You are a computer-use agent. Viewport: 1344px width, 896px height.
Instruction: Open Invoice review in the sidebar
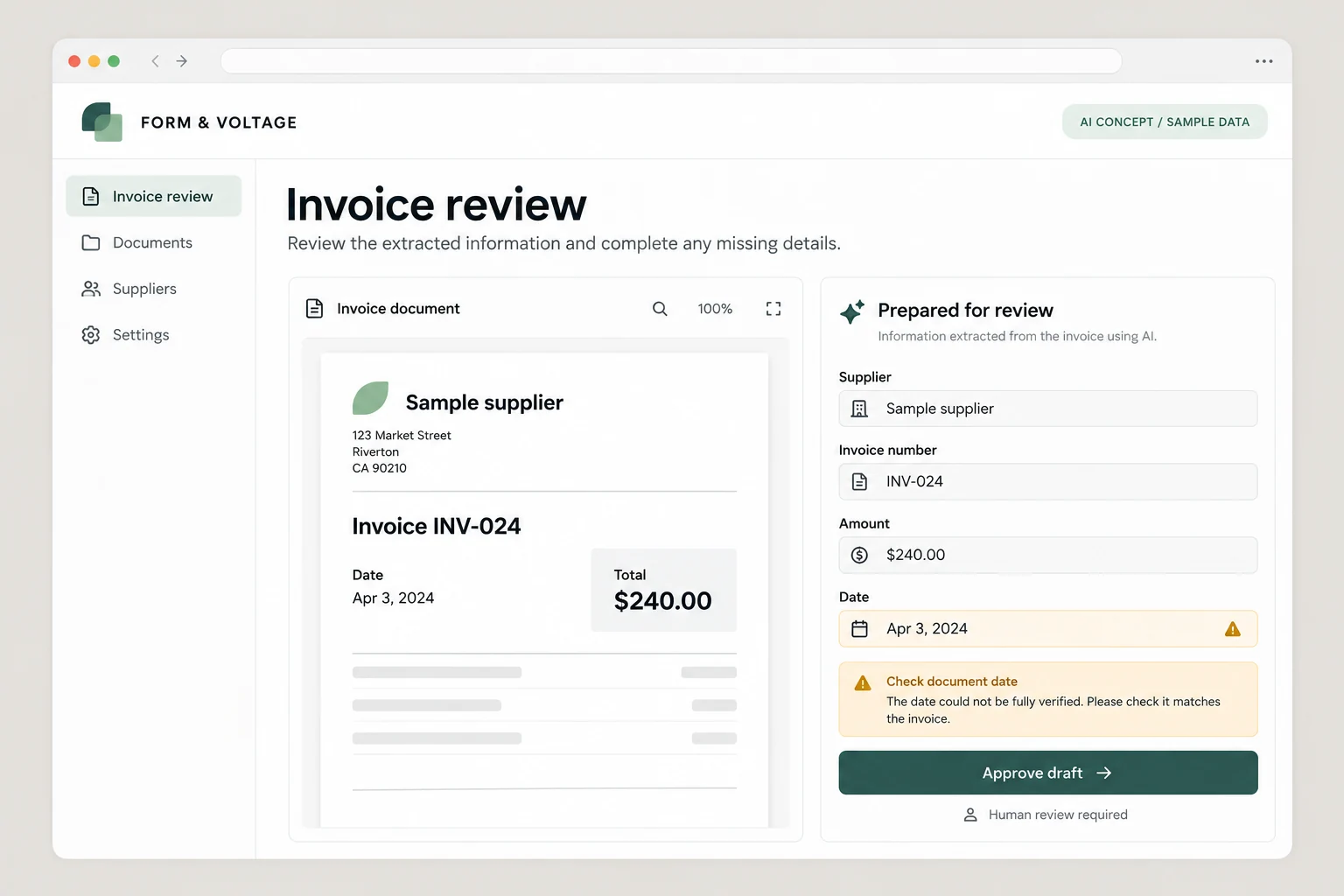coord(153,196)
